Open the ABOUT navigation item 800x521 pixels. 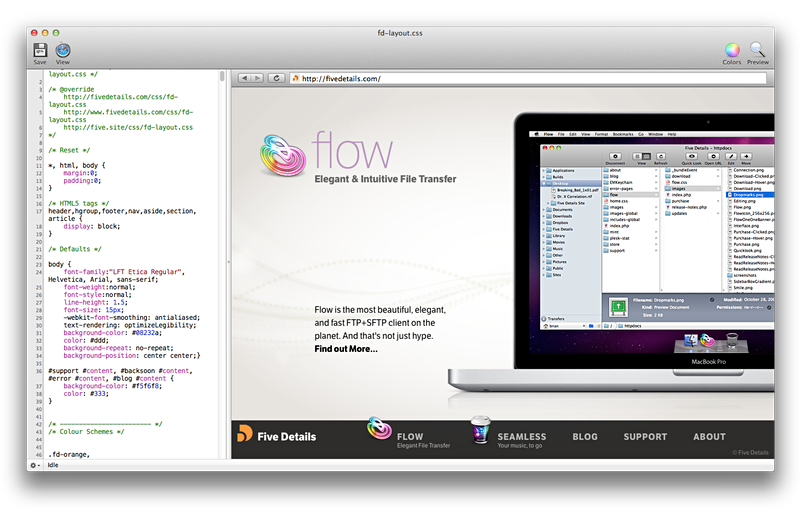point(709,437)
